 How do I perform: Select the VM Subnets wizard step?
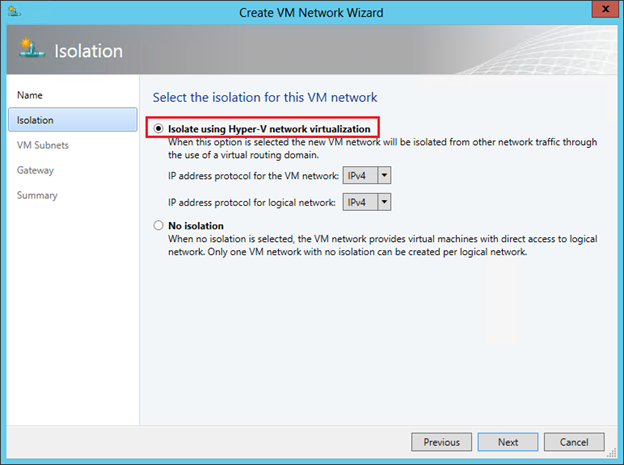[43, 145]
